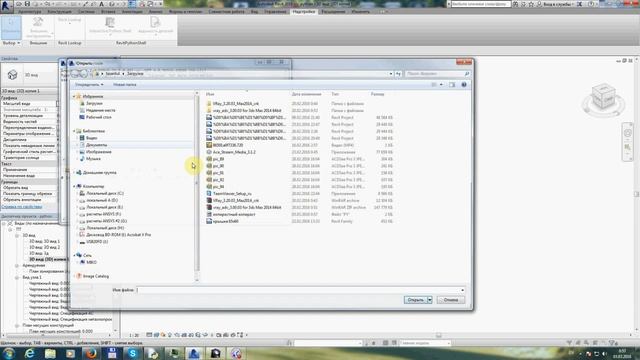Click the view scale 1:20 on view control bar
The image size is (640, 360).
coord(134,335)
